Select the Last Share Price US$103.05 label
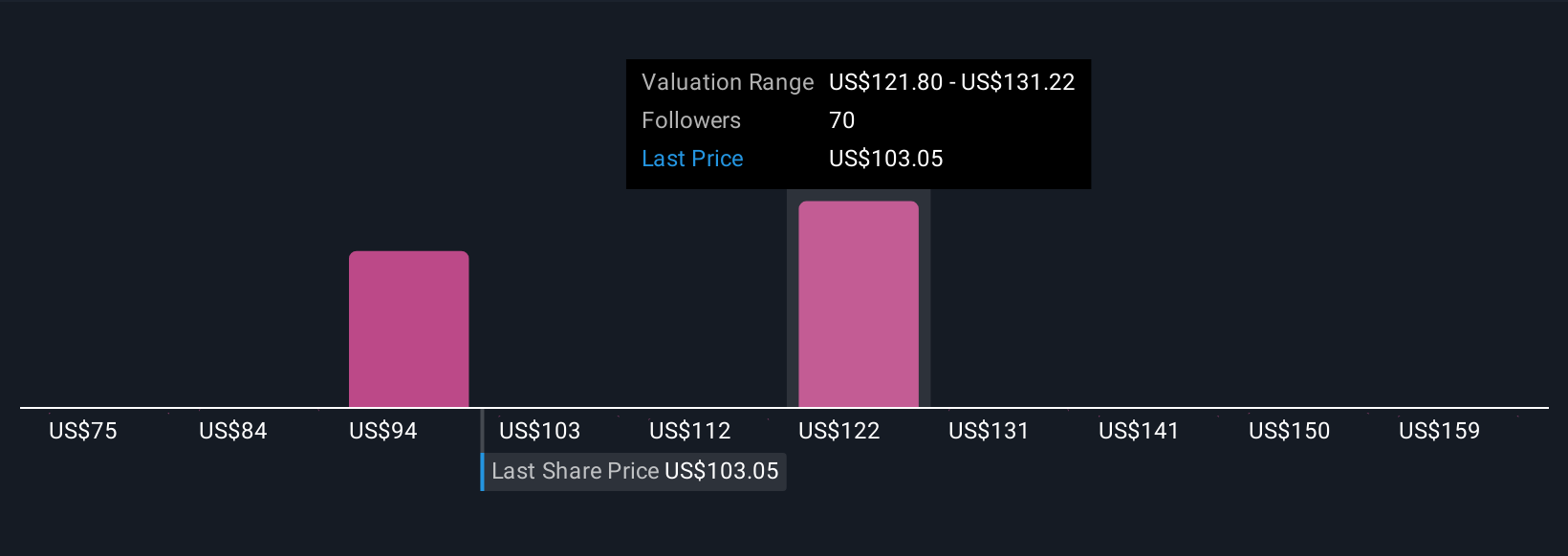 coord(634,471)
